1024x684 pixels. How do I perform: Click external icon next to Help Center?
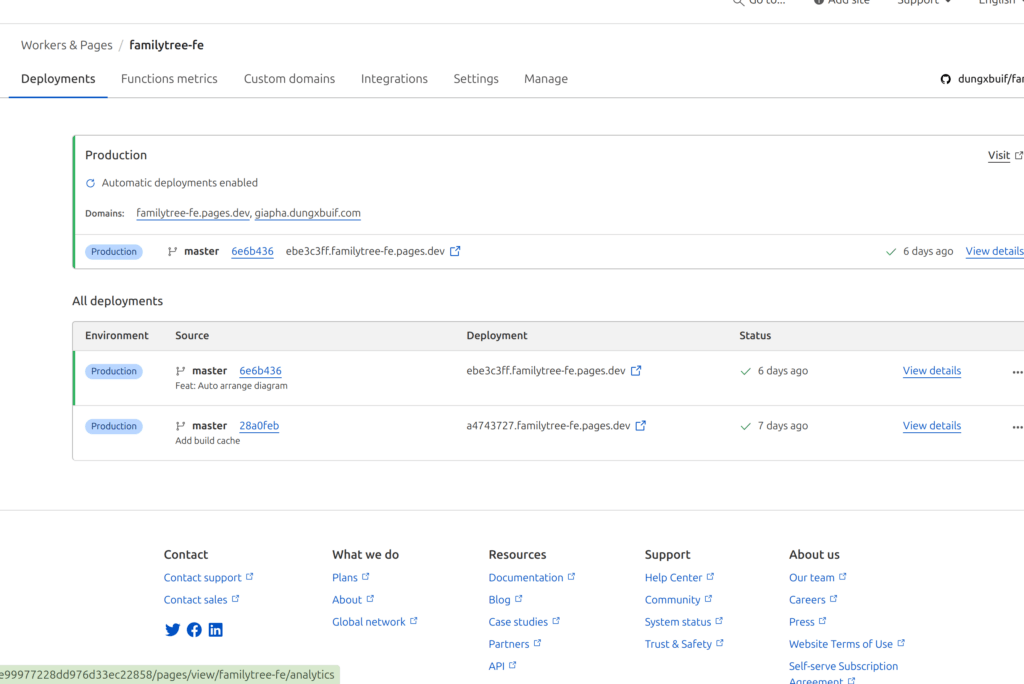click(x=711, y=577)
